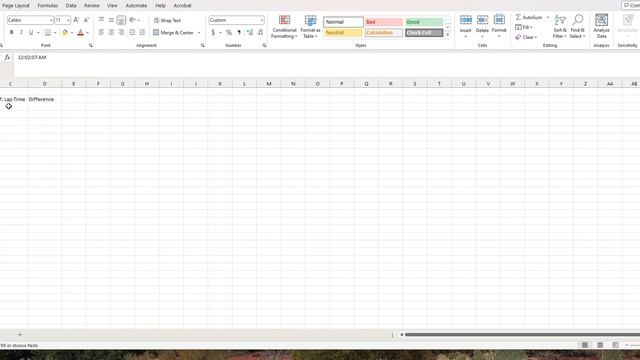Apply the Calculation cell style
640x360 pixels.
(384, 33)
